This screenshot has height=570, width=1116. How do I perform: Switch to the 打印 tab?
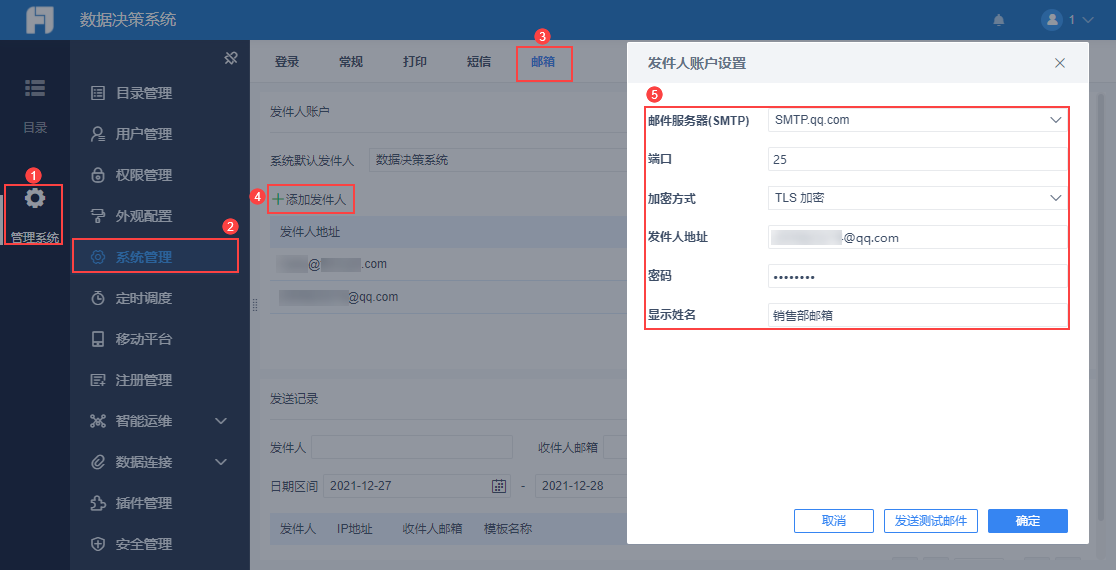414,61
